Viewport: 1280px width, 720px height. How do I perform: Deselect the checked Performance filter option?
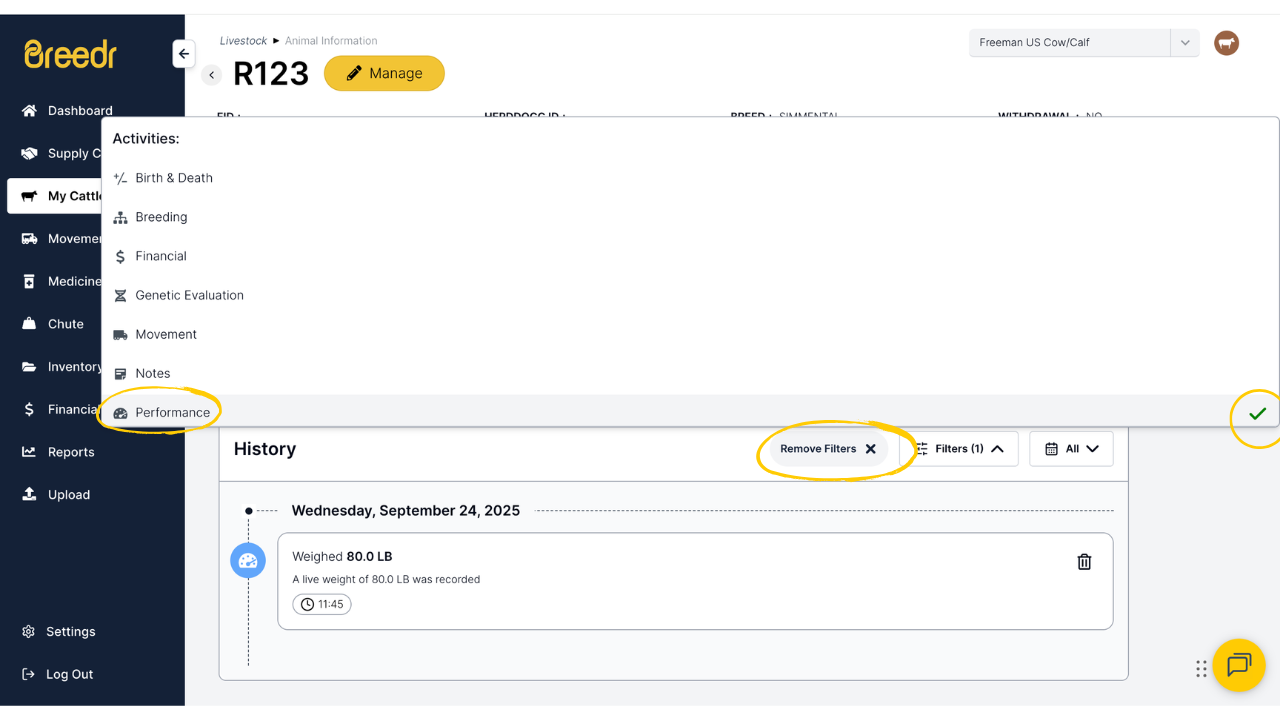tap(172, 413)
